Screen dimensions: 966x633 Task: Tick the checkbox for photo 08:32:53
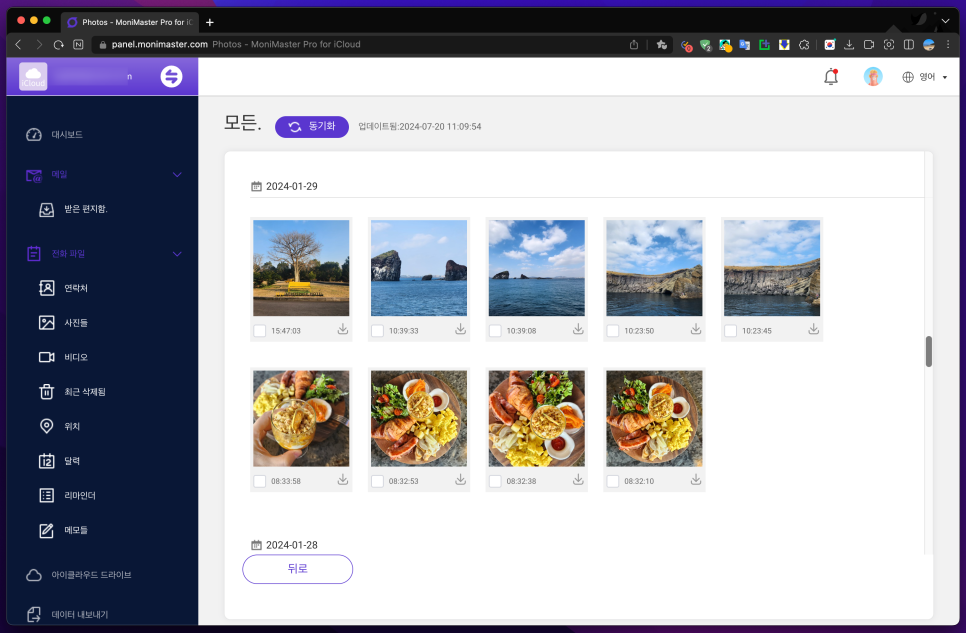click(x=378, y=481)
